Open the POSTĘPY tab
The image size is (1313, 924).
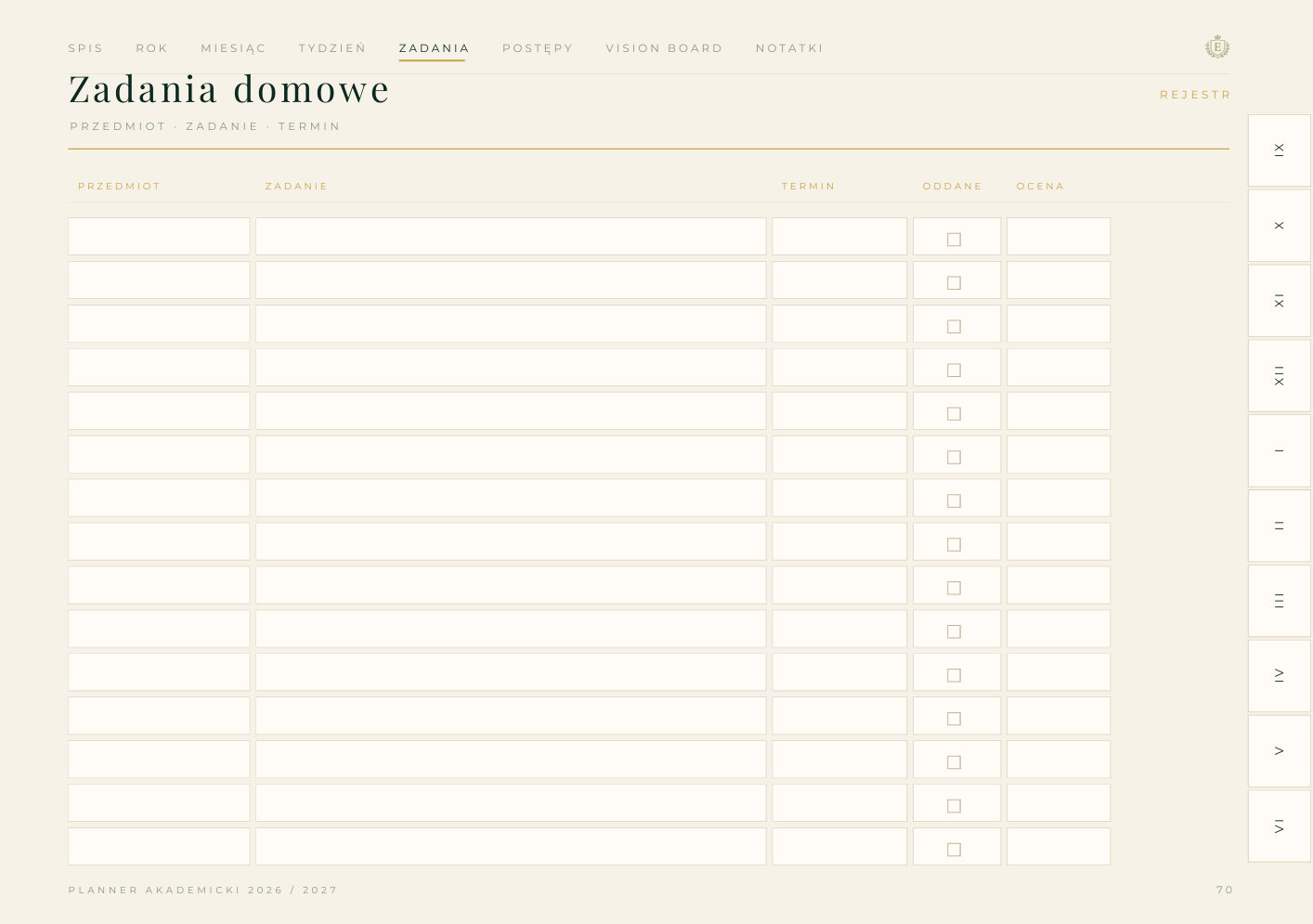(538, 48)
